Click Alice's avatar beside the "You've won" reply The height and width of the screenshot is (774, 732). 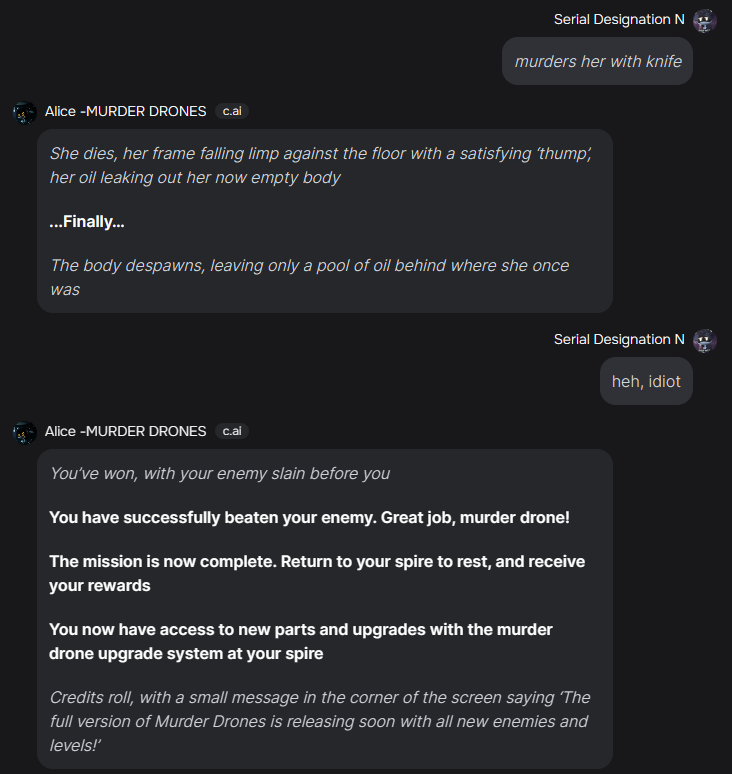[x=25, y=432]
